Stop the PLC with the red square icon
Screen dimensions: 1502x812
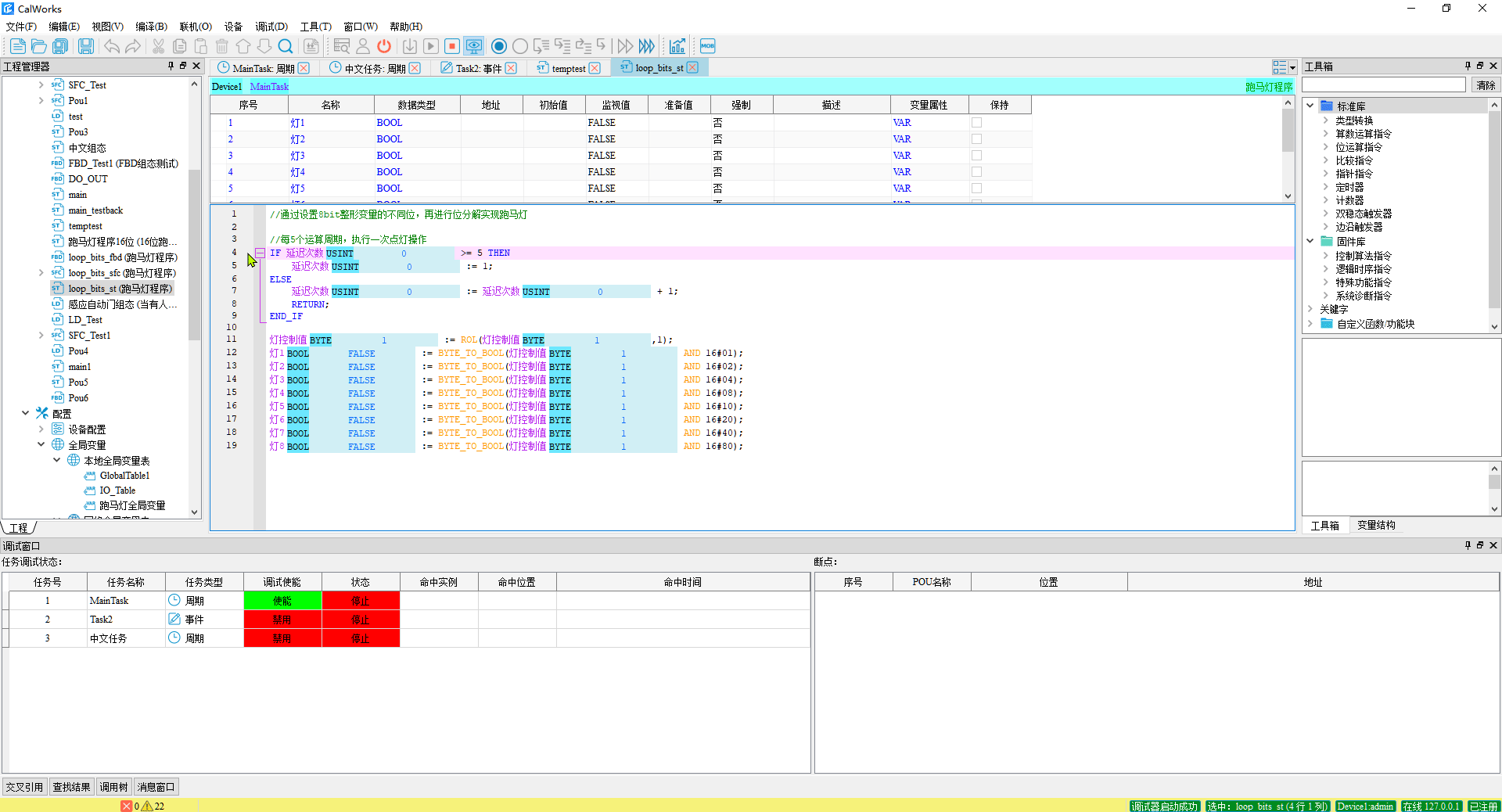pyautogui.click(x=452, y=46)
